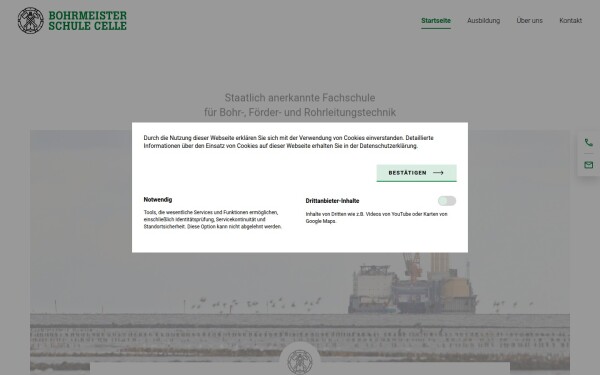Click the round emblem below the hero image
Viewport: 600px width, 375px height.
[x=300, y=361]
